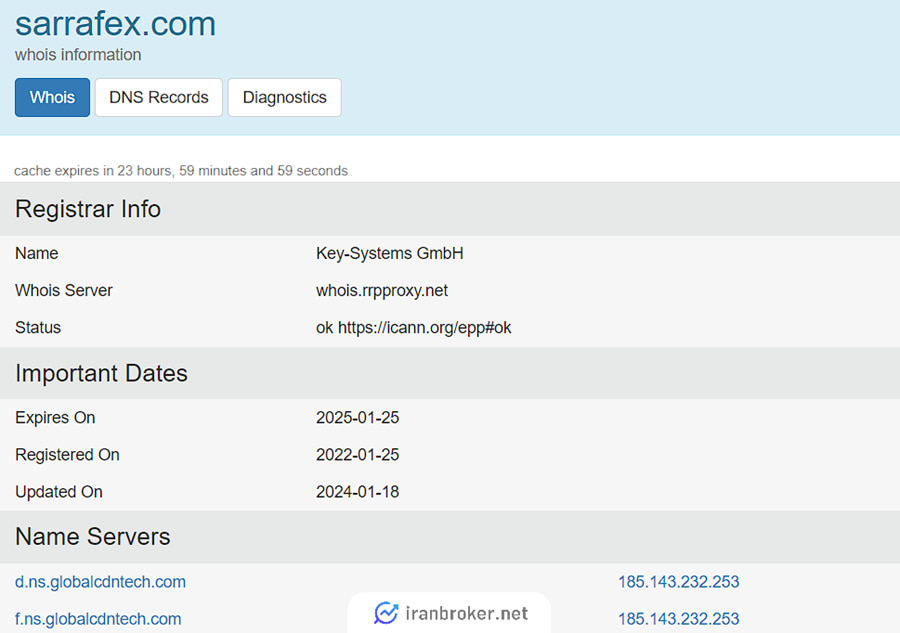
Task: Click the 'Registrar Info' section heading
Action: click(x=88, y=209)
